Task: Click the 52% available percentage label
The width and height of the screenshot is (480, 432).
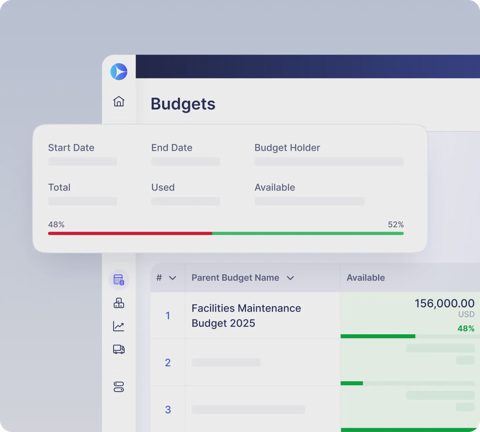Action: [396, 224]
